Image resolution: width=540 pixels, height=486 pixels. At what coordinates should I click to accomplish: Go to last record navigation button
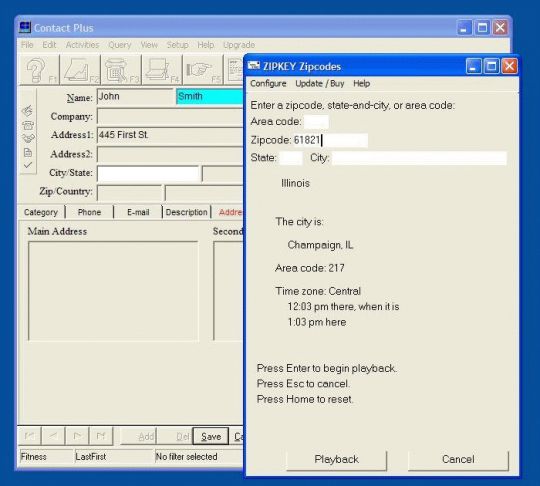(100, 436)
